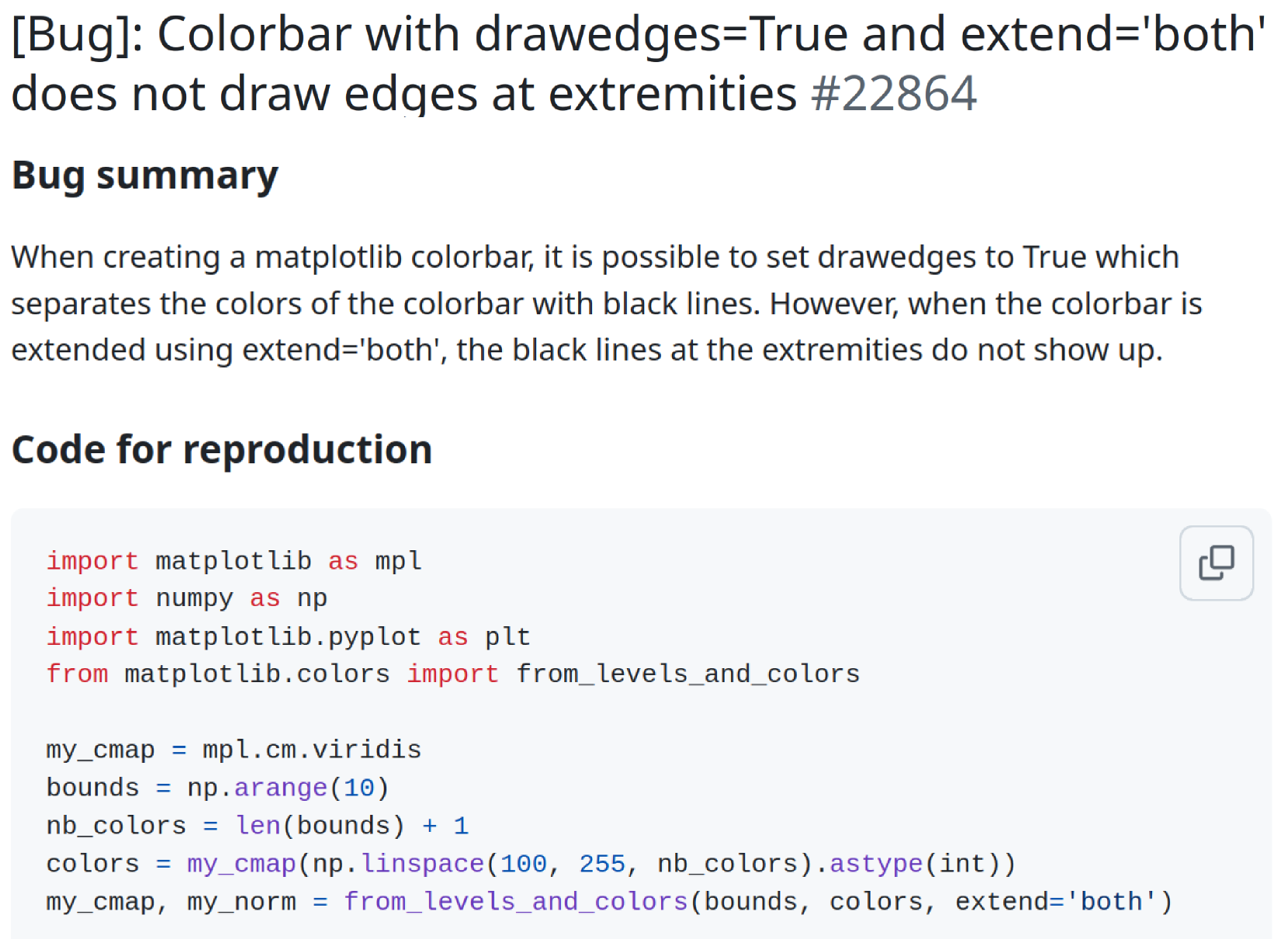Click the 'import numpy as np' line

(186, 598)
